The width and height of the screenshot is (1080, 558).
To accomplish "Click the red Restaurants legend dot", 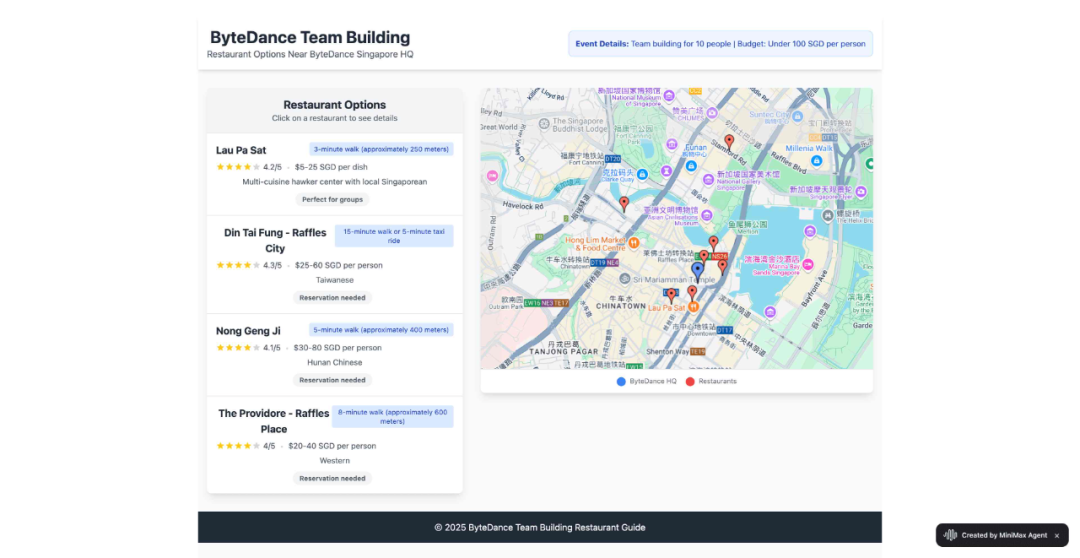I will coord(690,381).
